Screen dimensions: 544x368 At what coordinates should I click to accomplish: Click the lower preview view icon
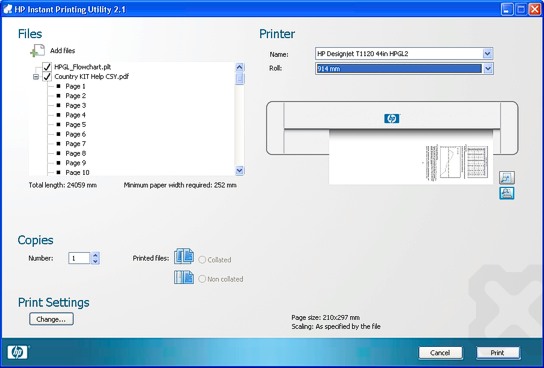coord(507,193)
